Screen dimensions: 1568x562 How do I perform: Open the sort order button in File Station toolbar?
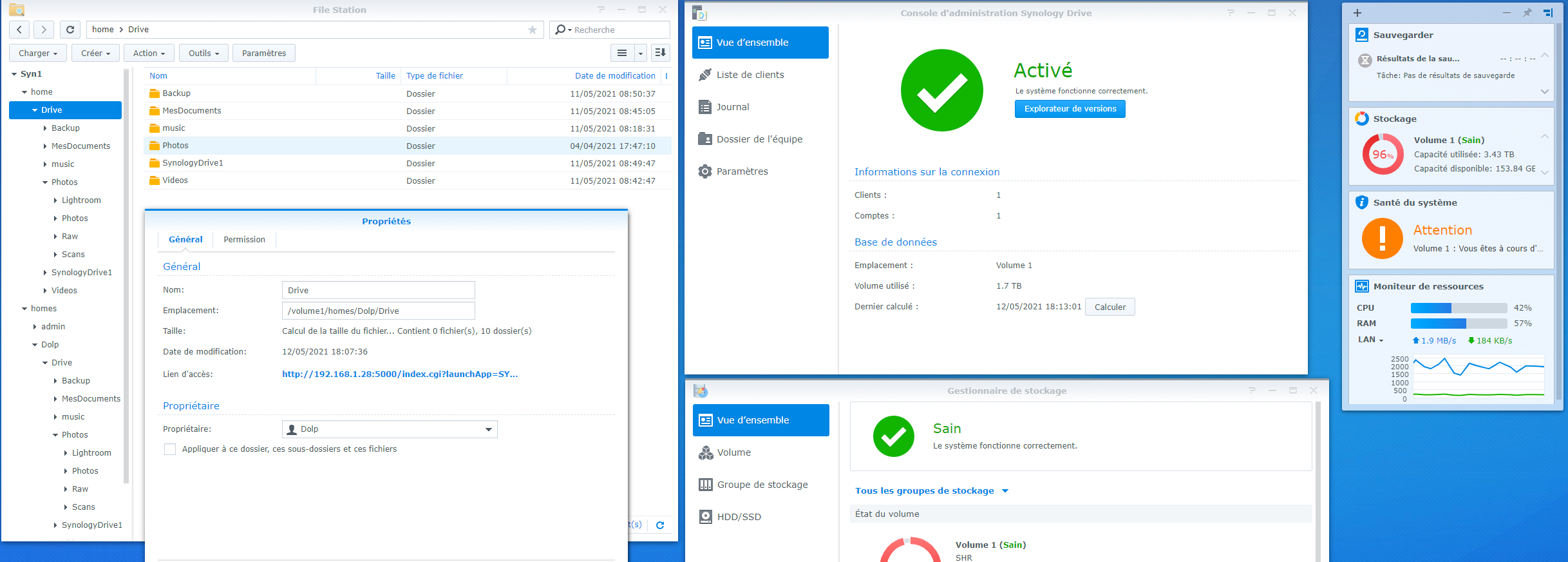tap(661, 53)
